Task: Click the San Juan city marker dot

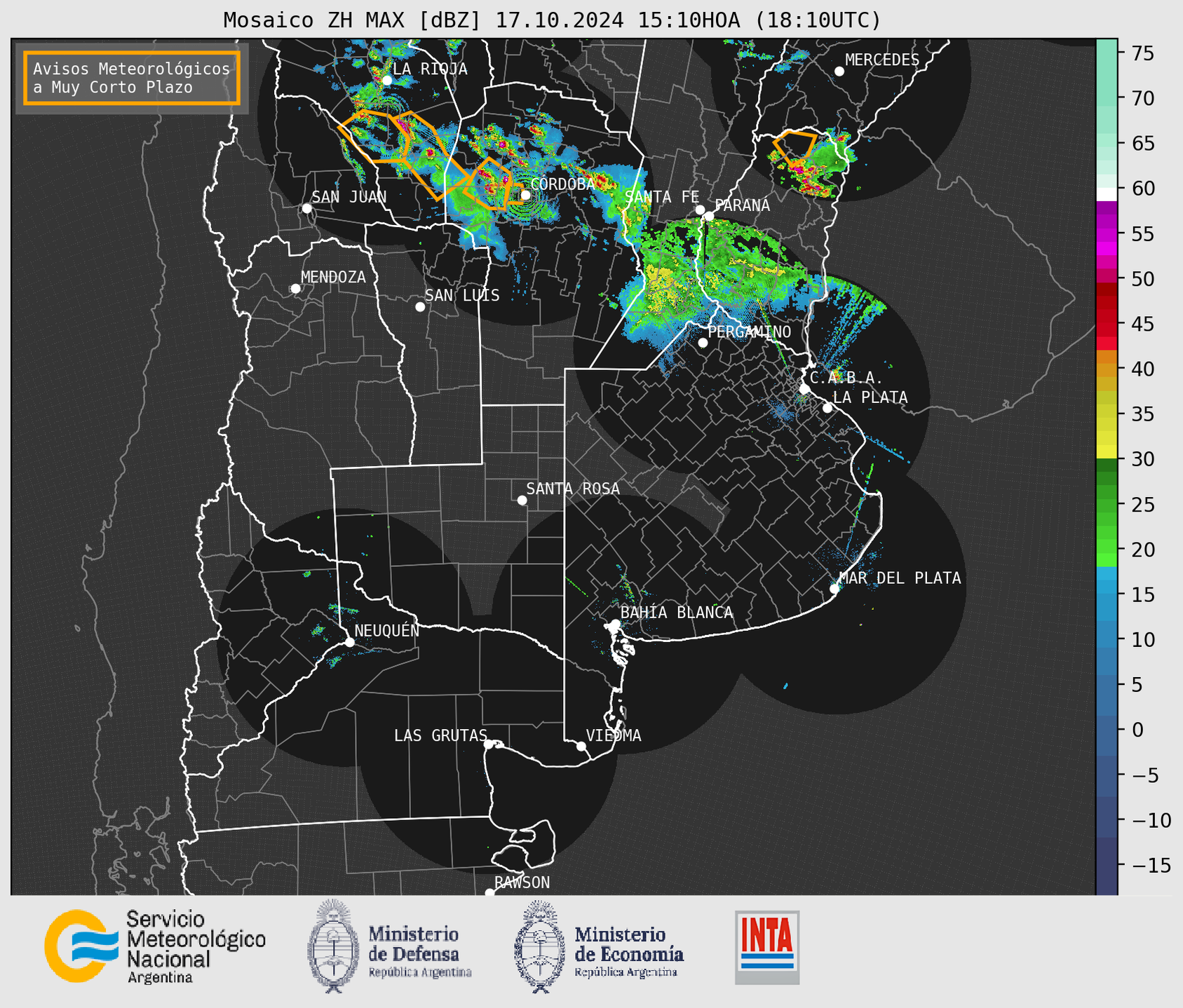Action: [306, 208]
